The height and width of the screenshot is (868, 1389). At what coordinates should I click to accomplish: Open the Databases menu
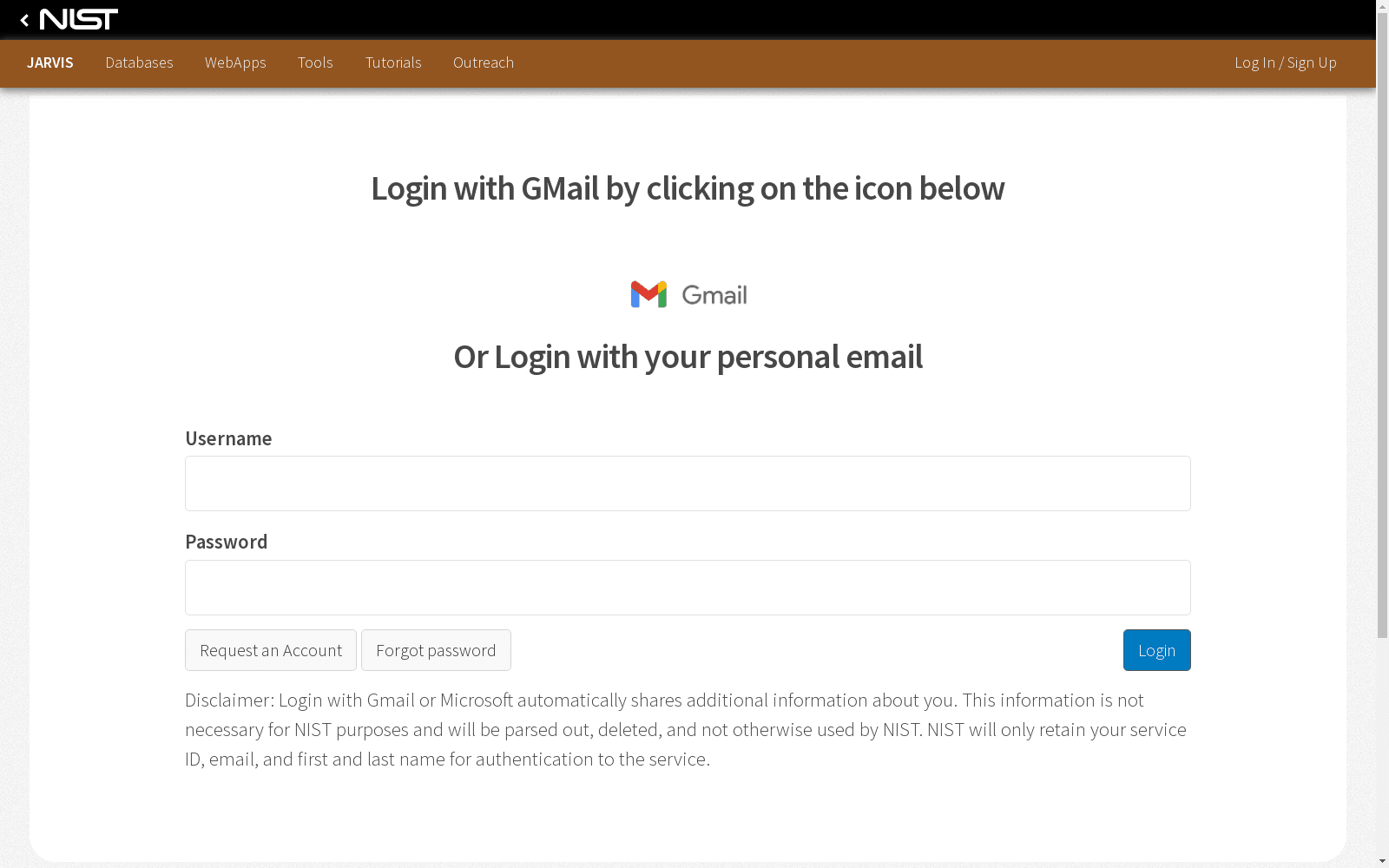point(139,62)
